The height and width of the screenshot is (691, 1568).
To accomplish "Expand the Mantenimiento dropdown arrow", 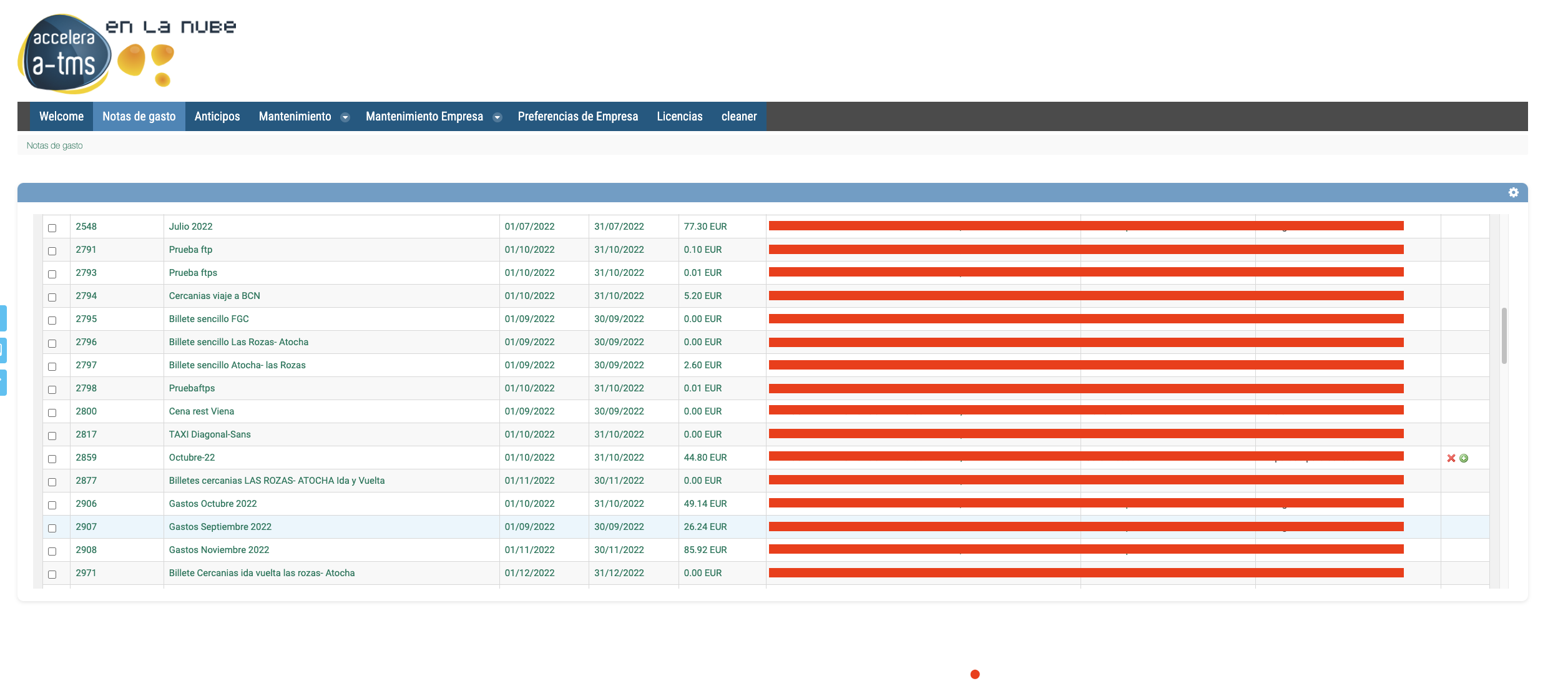I will point(345,117).
